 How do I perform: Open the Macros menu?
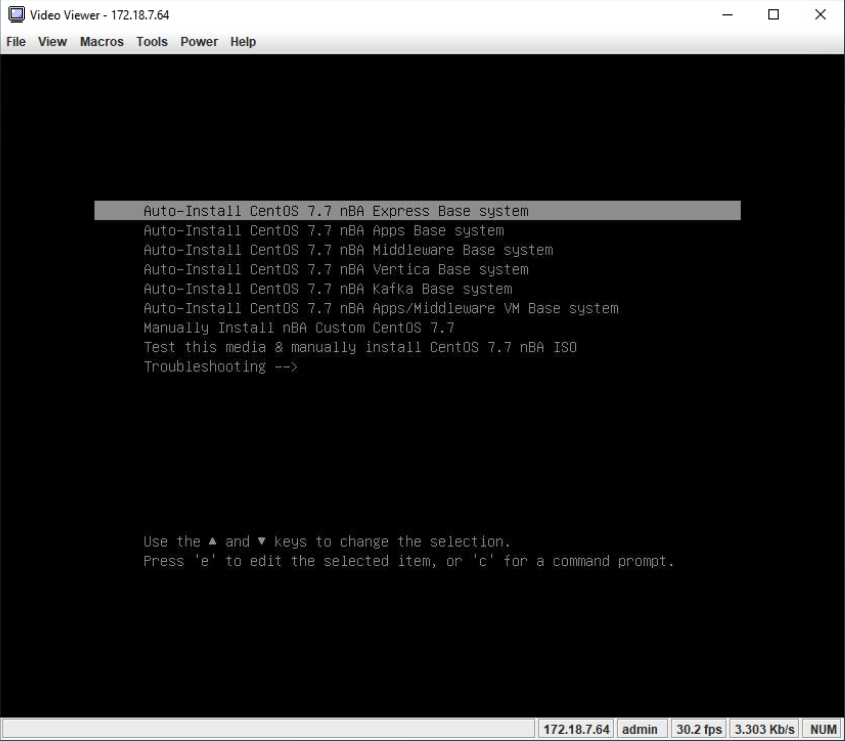[x=101, y=41]
